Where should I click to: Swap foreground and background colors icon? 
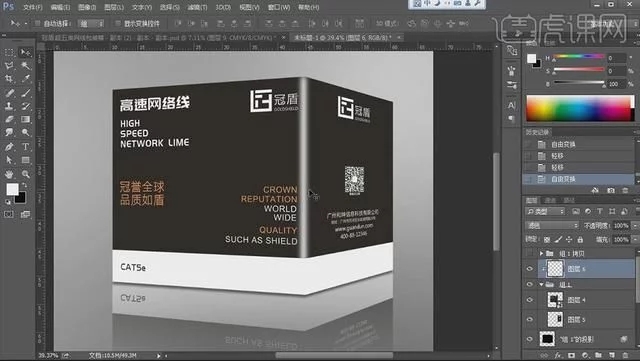(x=24, y=185)
